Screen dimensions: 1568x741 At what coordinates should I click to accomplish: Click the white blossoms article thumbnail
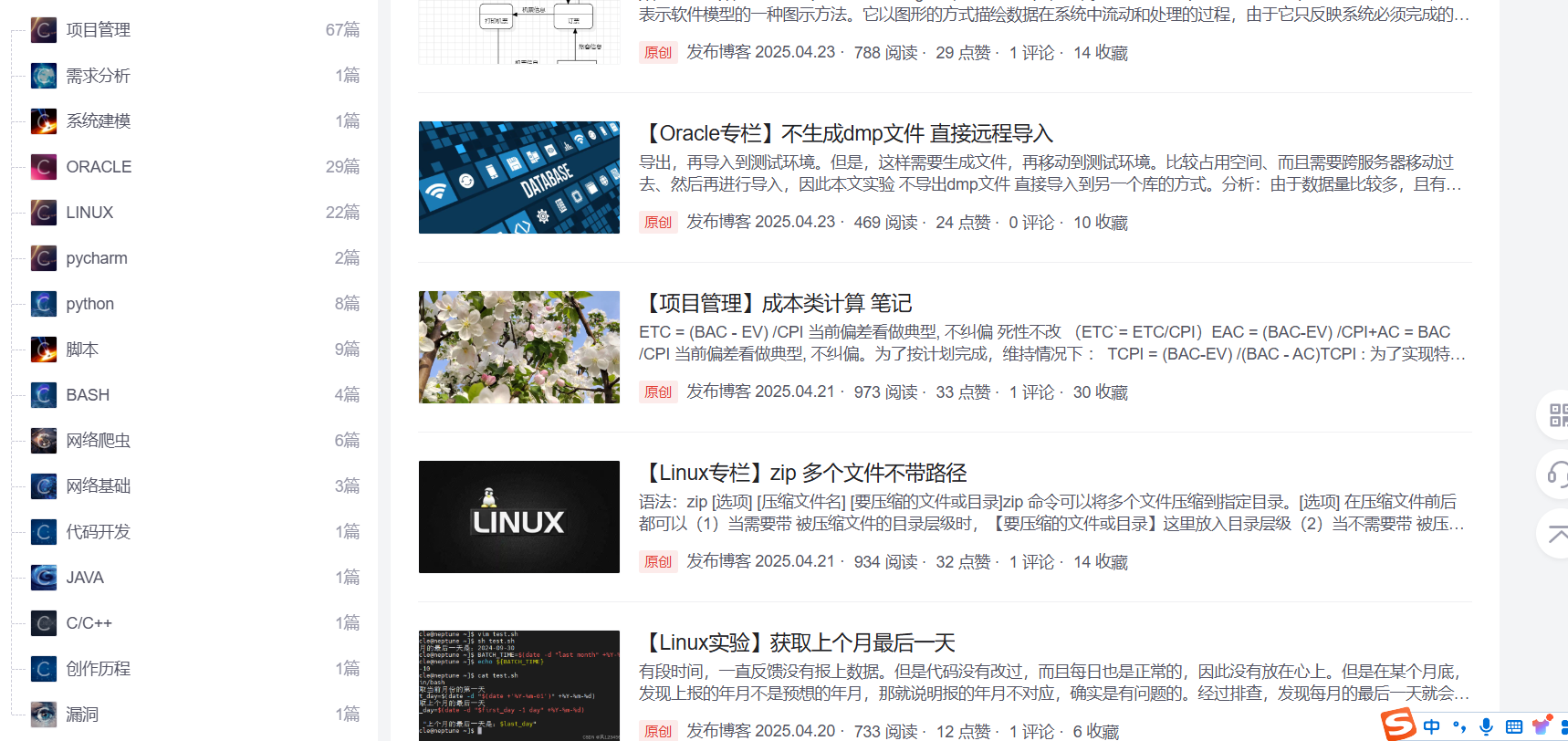click(x=519, y=347)
